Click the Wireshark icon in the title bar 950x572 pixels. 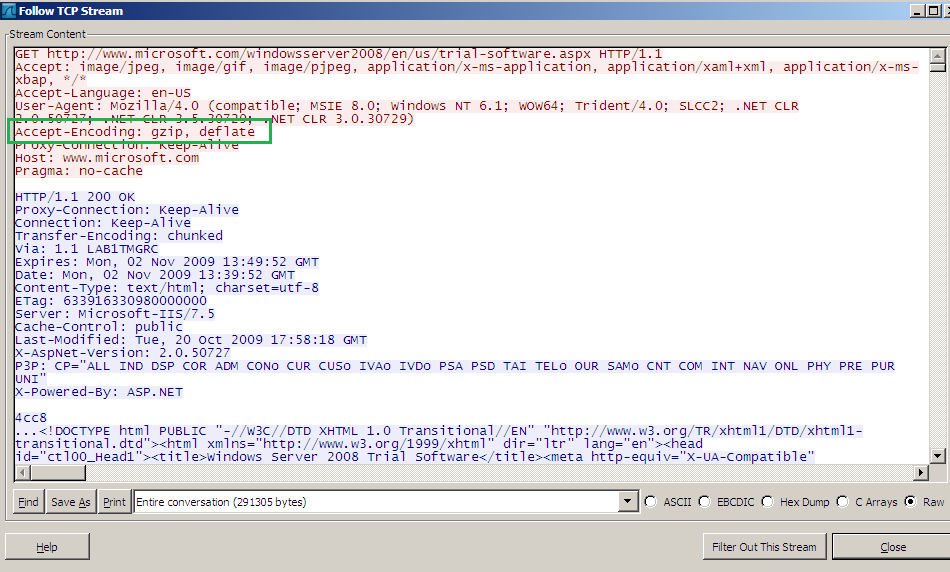tap(9, 10)
